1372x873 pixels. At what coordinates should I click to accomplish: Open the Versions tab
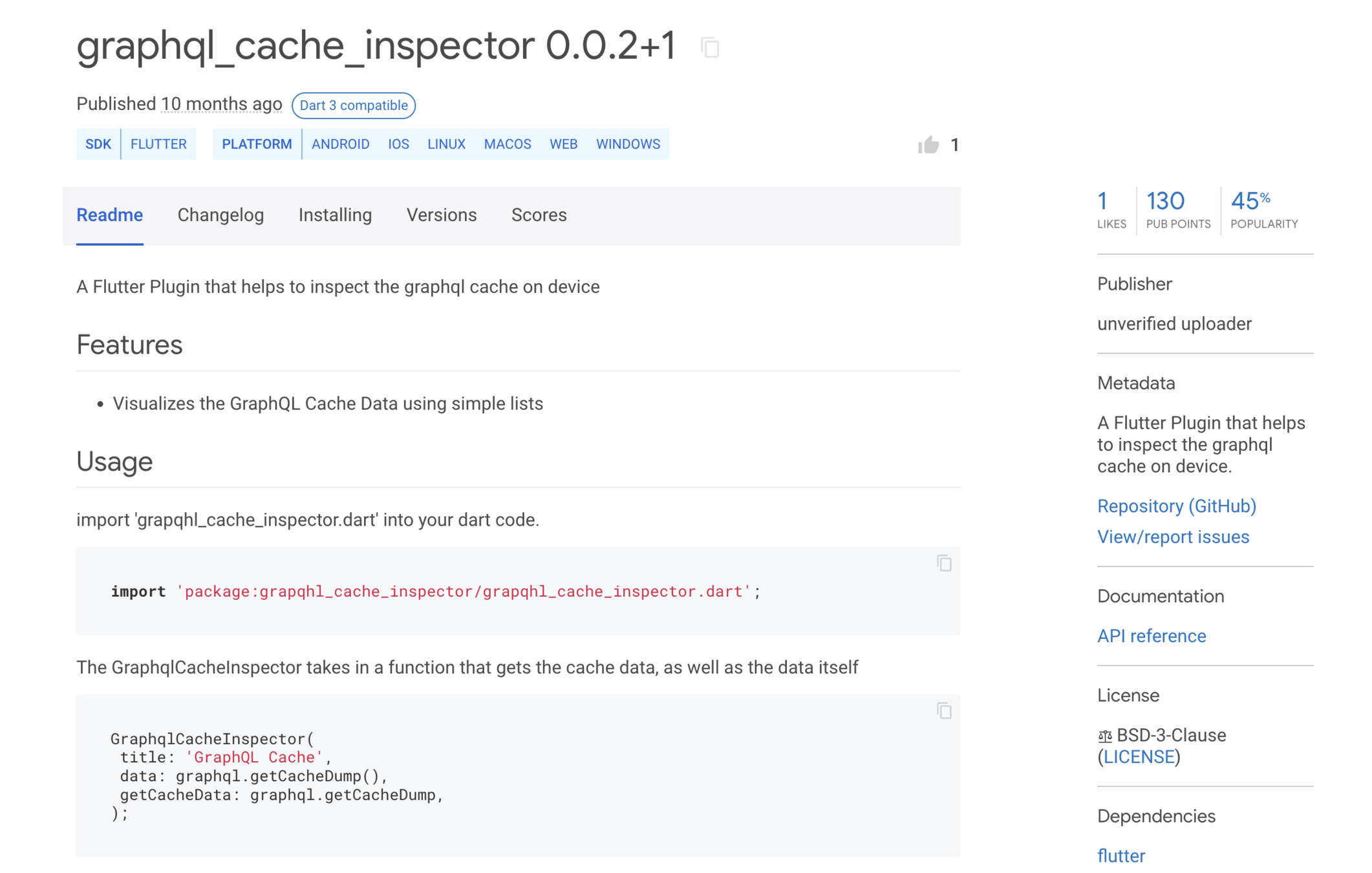[x=442, y=215]
